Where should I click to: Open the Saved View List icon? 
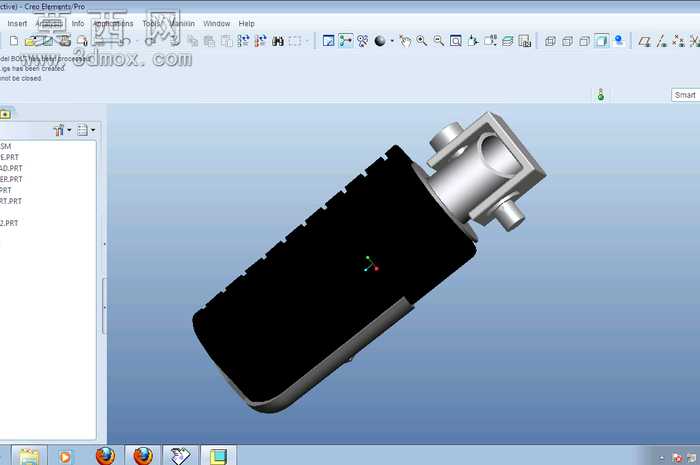[x=490, y=41]
